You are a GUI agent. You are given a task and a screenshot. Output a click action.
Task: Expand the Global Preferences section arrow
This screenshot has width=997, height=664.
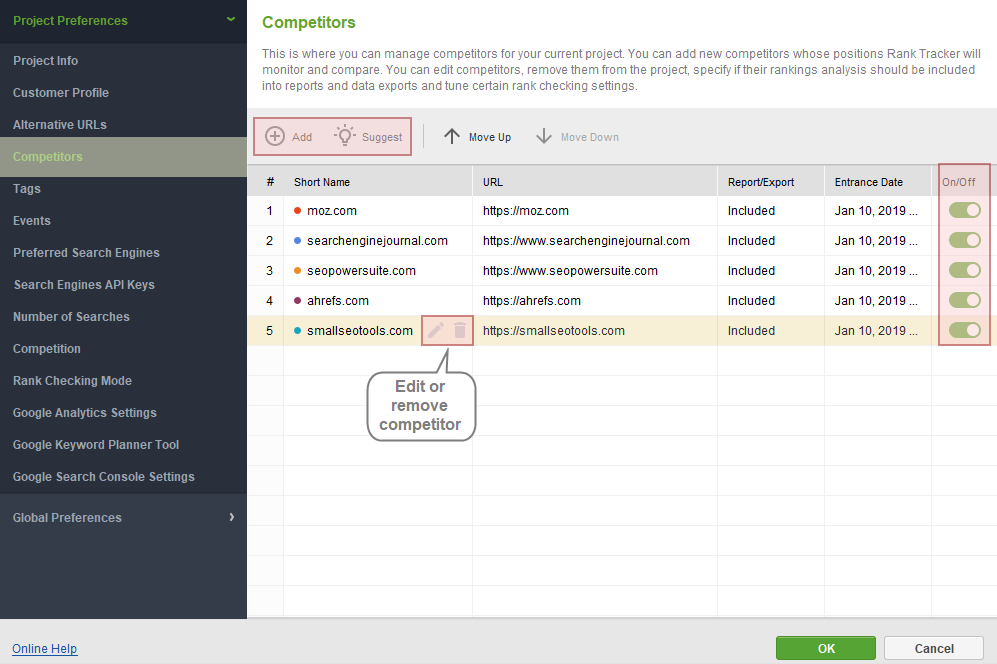(x=231, y=517)
